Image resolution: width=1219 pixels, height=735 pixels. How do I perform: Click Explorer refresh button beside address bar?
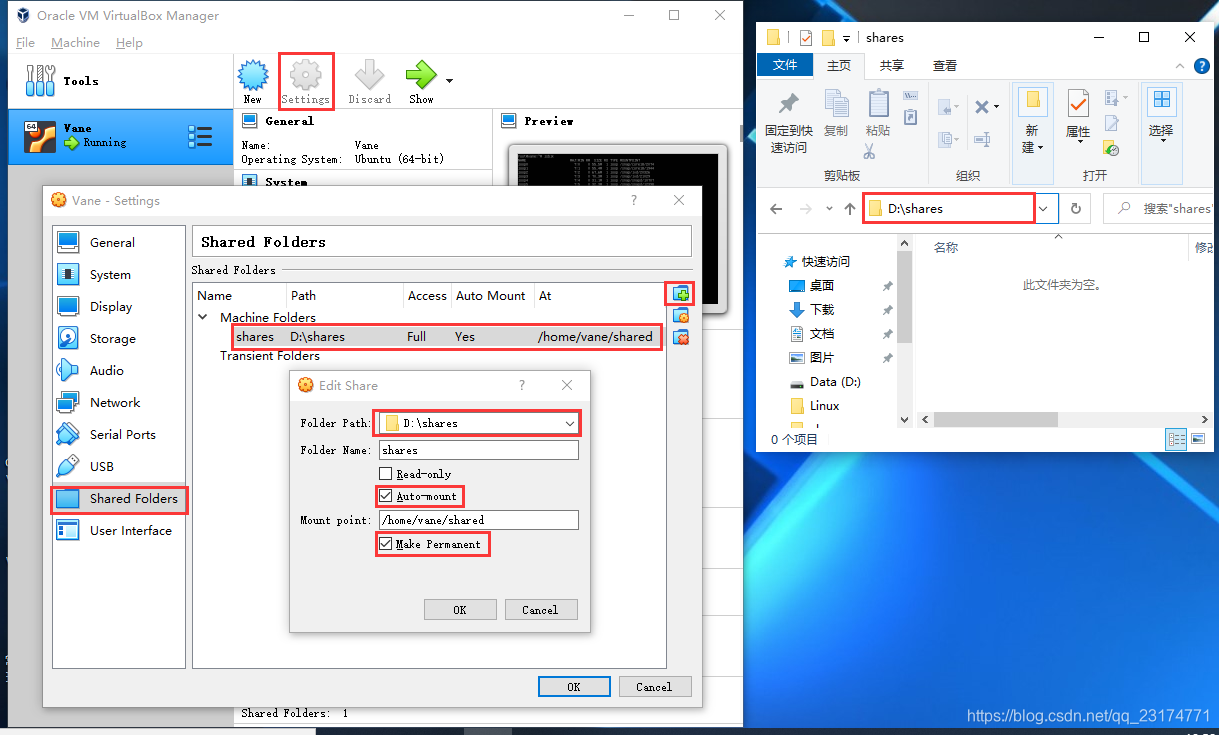point(1076,209)
